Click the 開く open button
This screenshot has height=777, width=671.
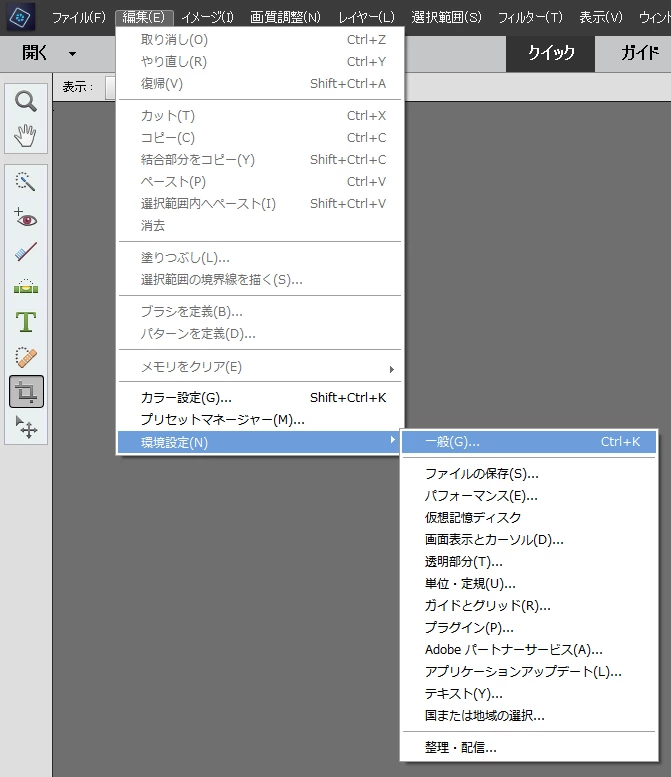35,53
